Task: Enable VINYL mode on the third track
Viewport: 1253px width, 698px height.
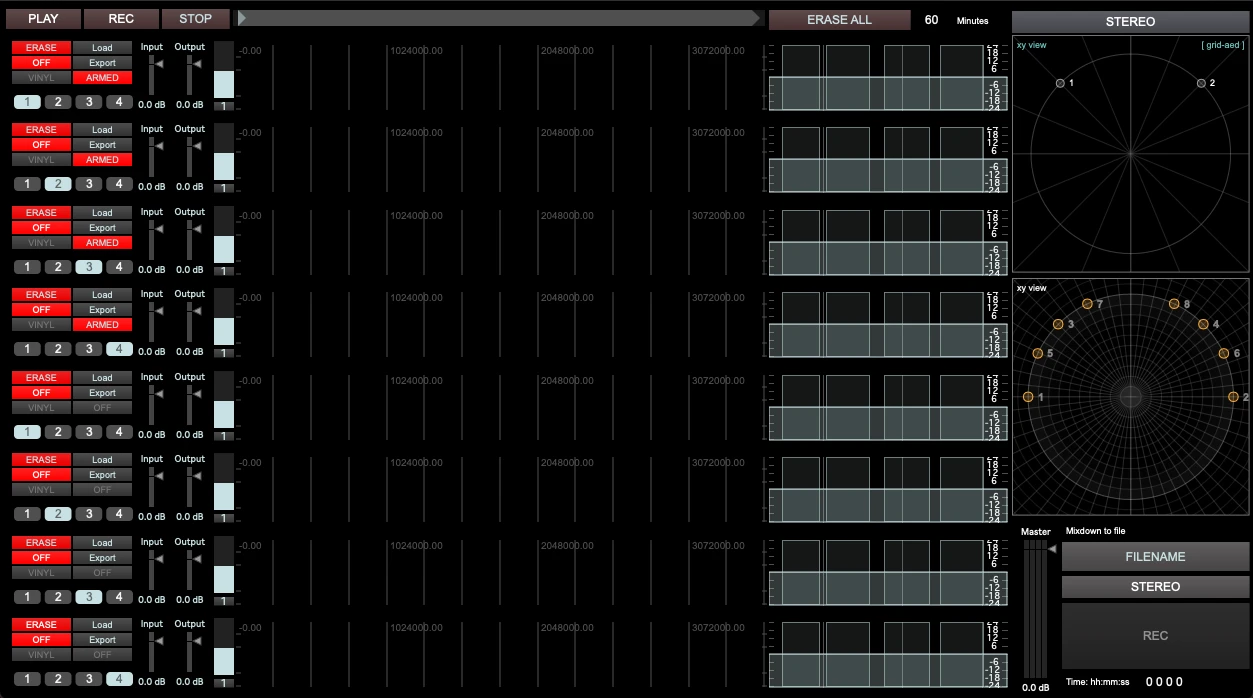Action: pos(41,243)
